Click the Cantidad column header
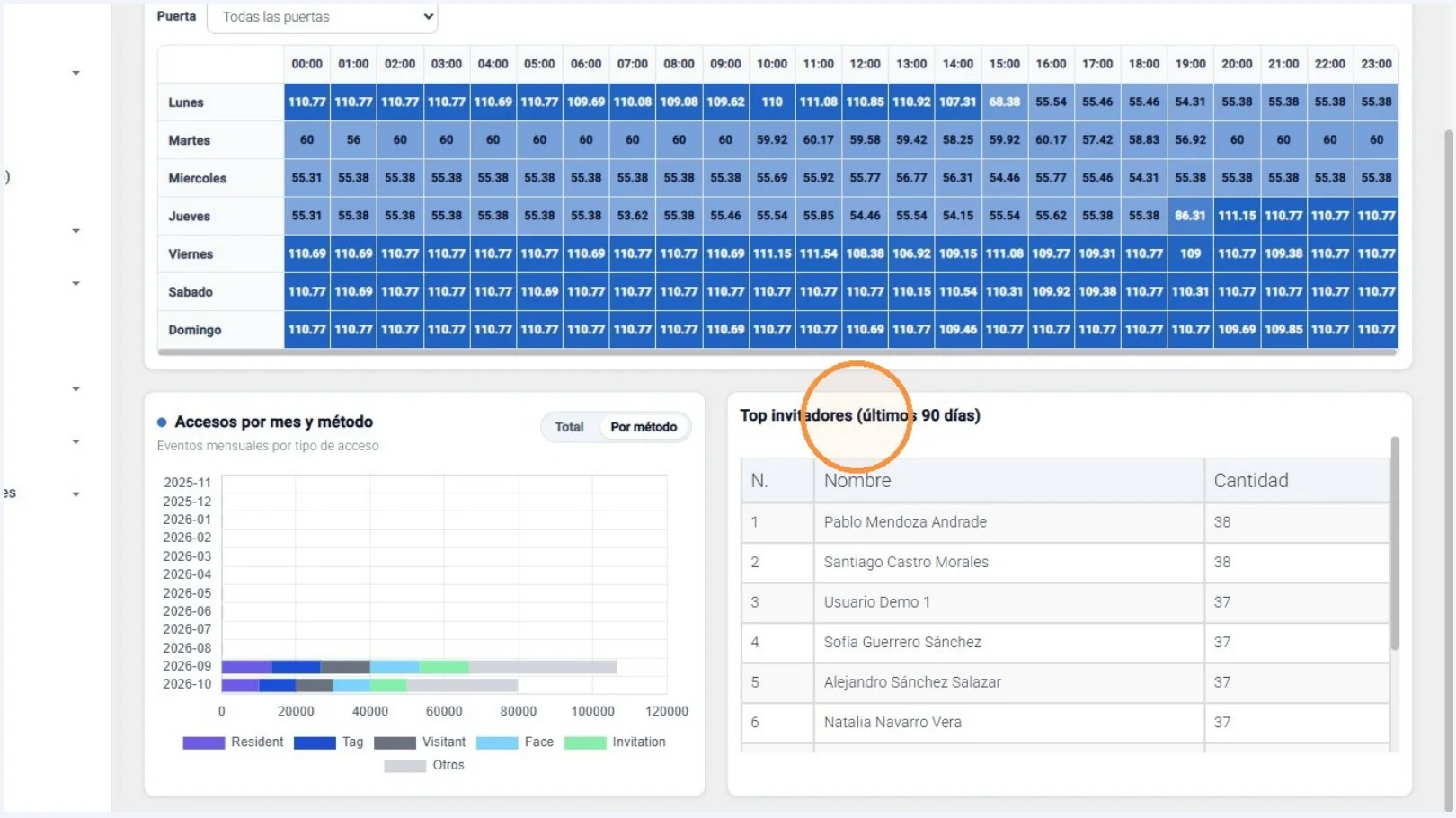Screen dimensions: 1456x818 coord(1297,481)
